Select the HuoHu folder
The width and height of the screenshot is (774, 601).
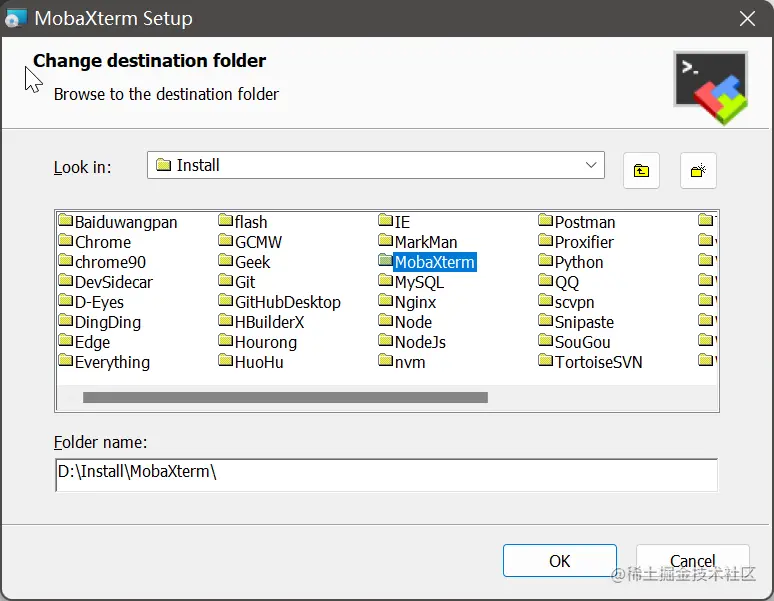[x=251, y=362]
